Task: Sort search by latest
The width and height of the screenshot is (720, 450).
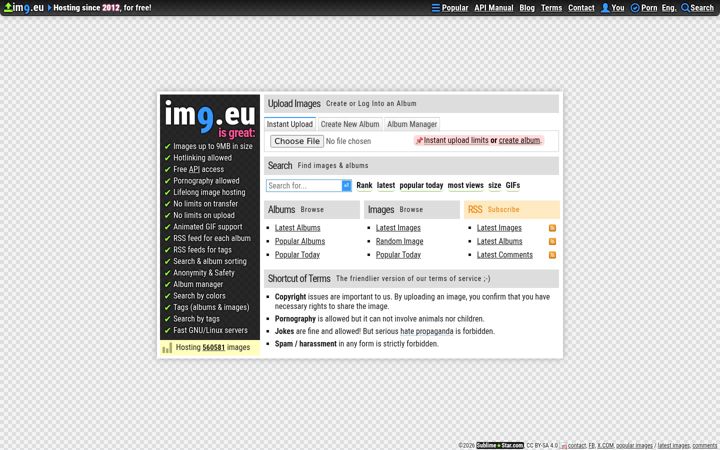Action: pyautogui.click(x=386, y=186)
